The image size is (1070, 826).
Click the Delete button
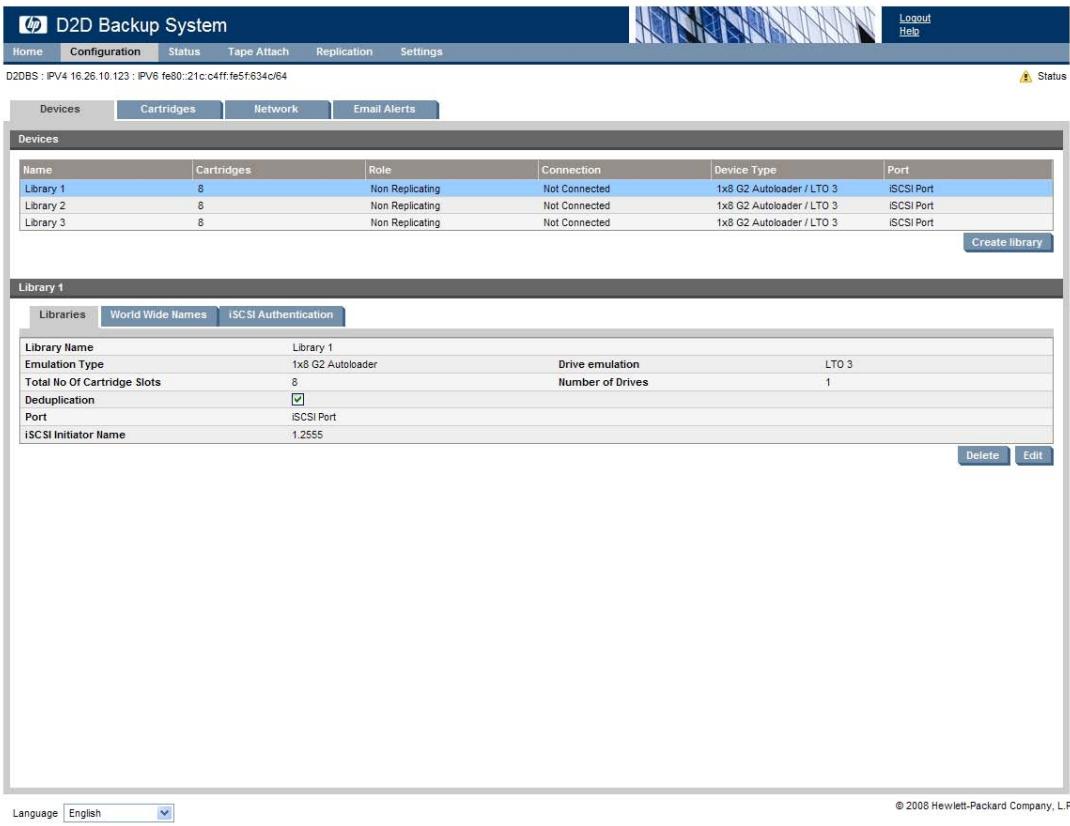coord(982,455)
